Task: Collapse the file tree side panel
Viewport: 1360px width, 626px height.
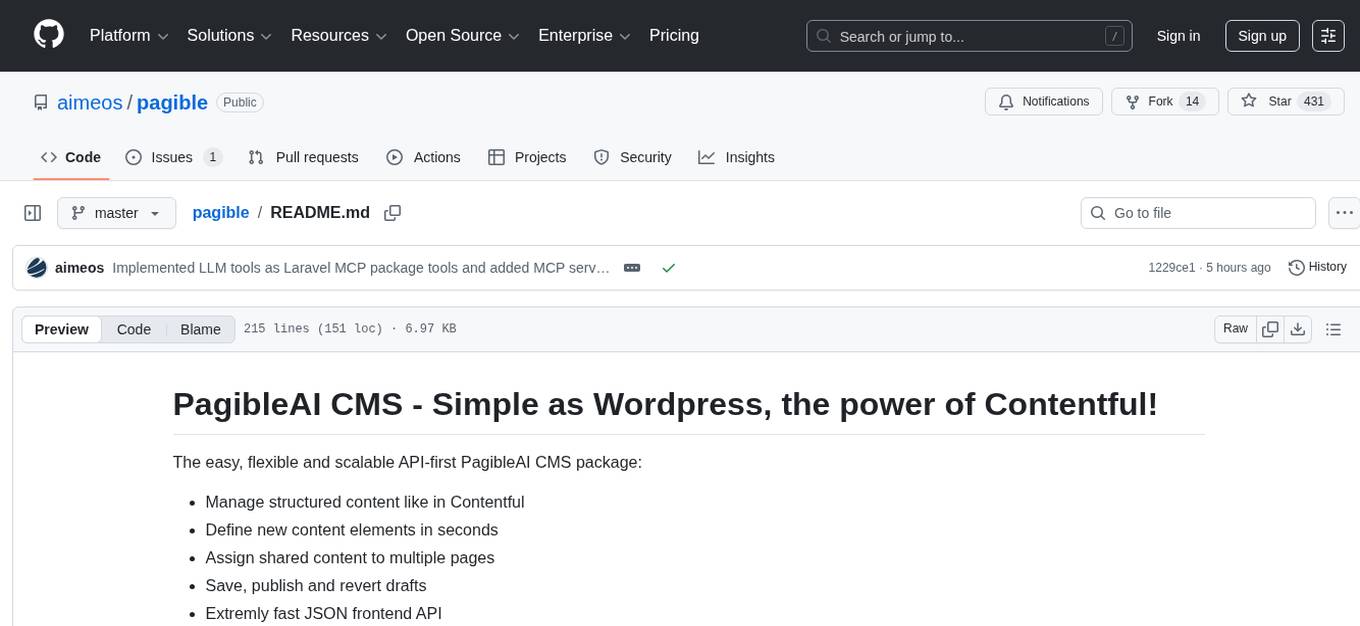Action: tap(32, 213)
